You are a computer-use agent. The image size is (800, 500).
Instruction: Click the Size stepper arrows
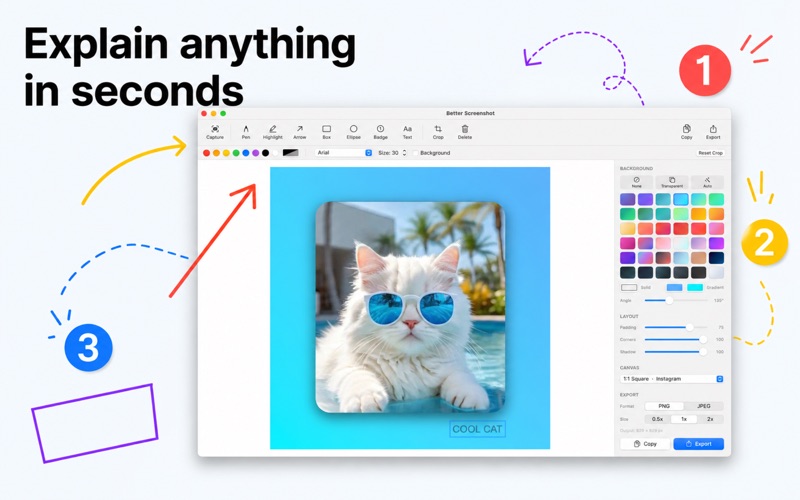click(404, 153)
